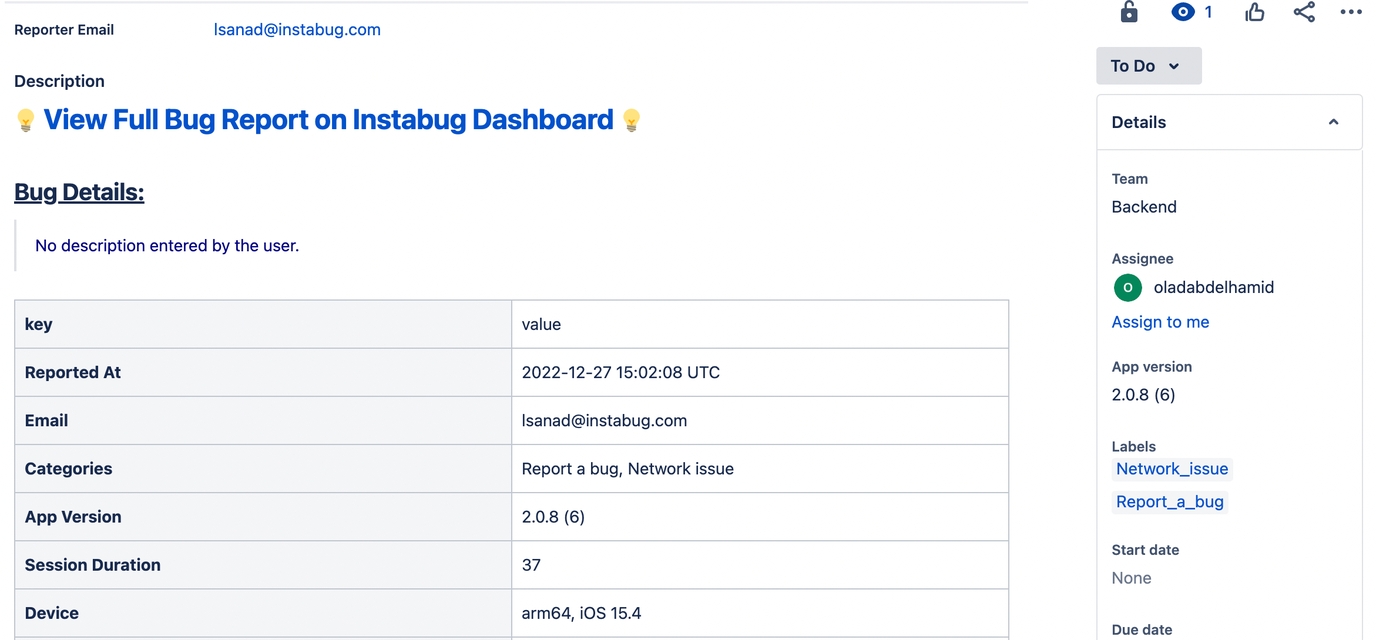The width and height of the screenshot is (1376, 640).
Task: Click the share icon
Action: 1304,12
